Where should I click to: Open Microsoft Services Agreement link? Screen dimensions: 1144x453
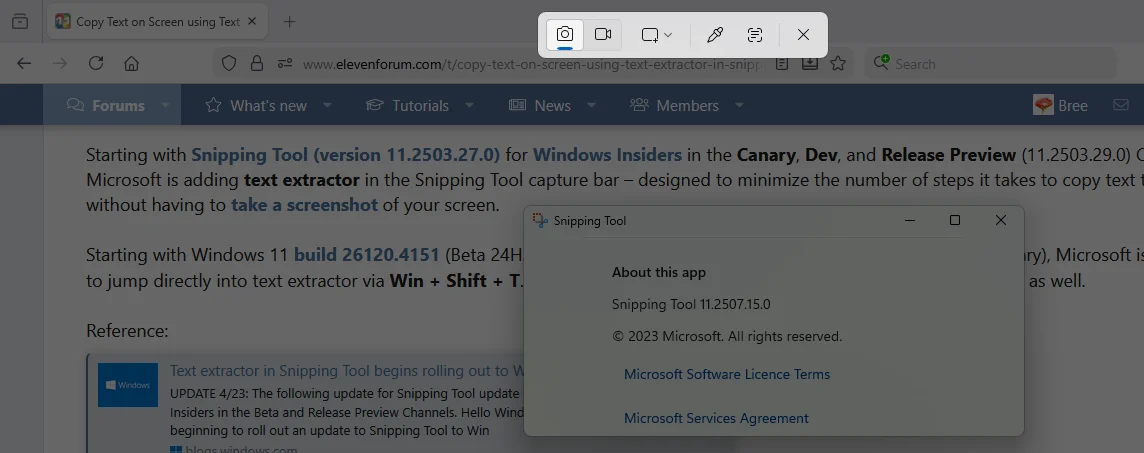coord(716,418)
